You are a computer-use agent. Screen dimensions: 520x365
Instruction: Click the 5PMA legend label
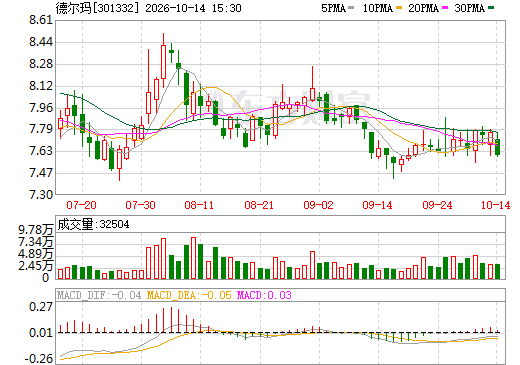(333, 8)
